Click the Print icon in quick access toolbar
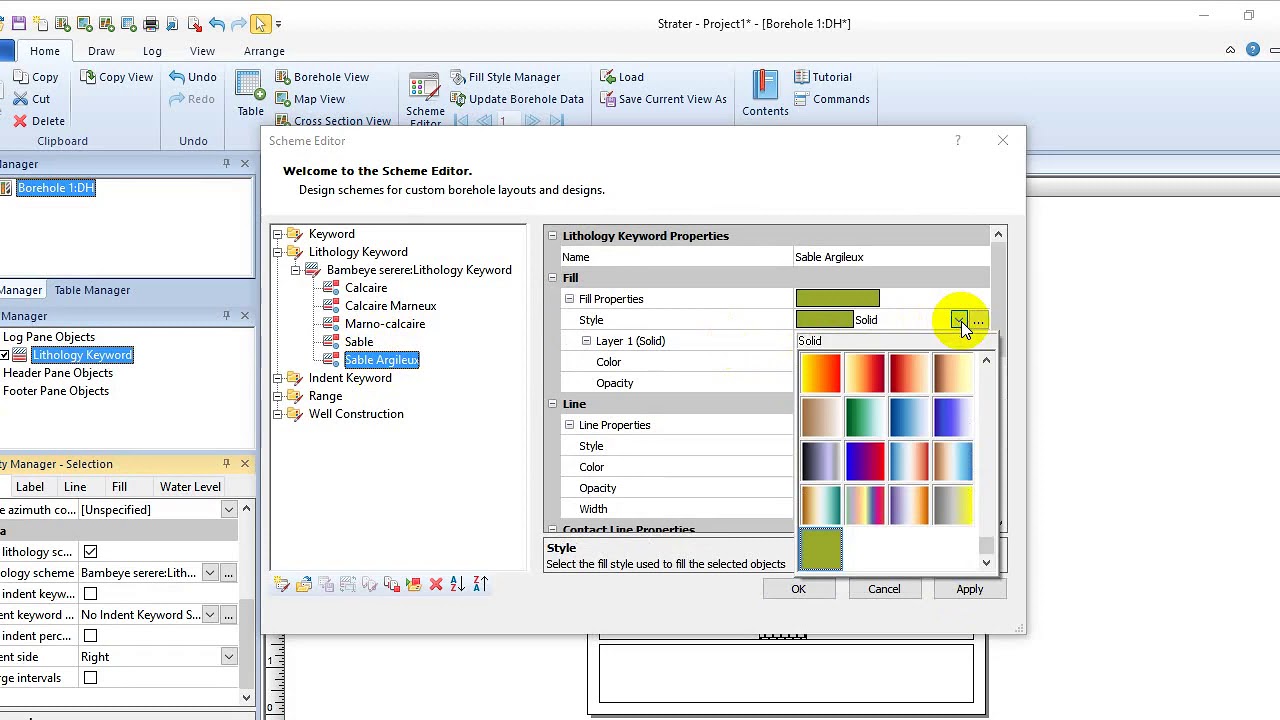The height and width of the screenshot is (720, 1280). coord(151,23)
